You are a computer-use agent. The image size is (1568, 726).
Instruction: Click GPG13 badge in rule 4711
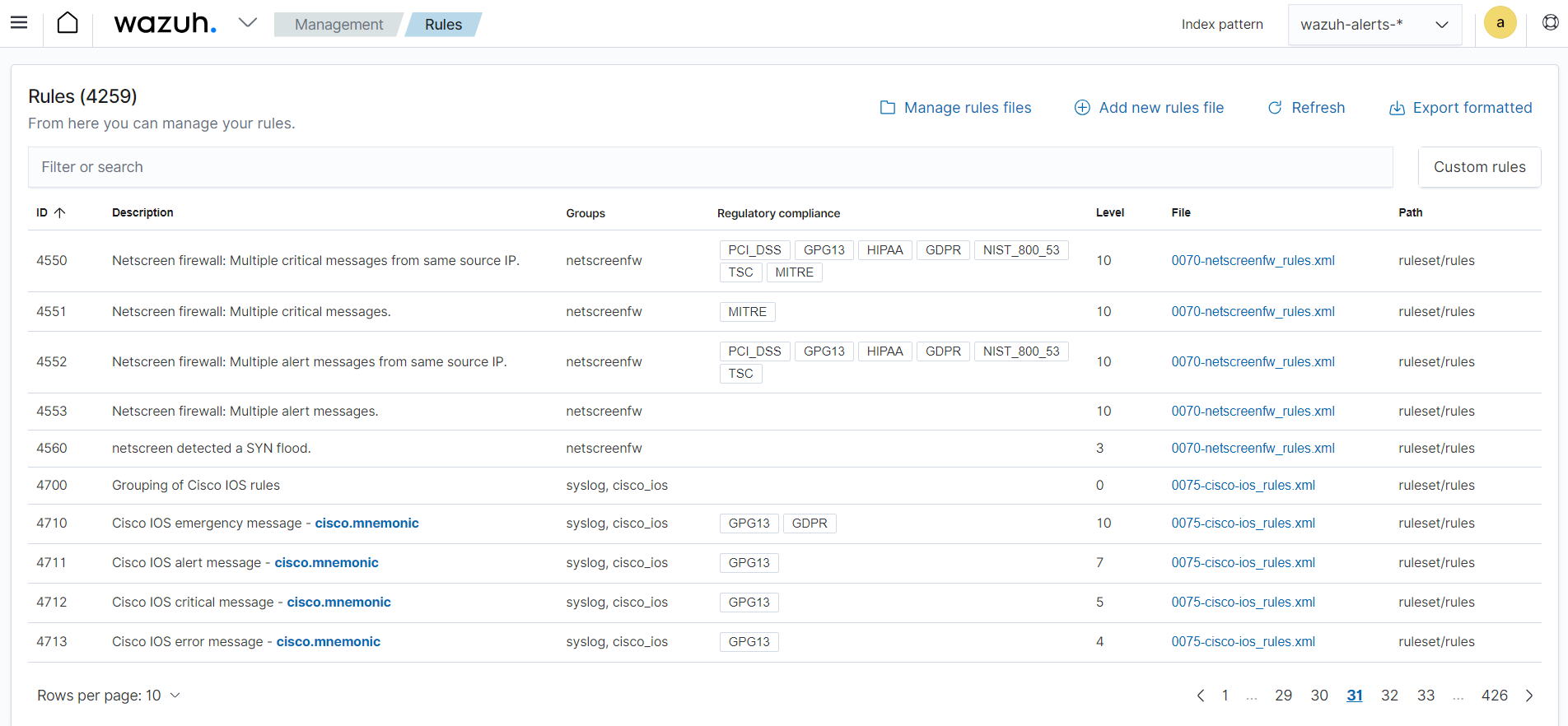(749, 563)
